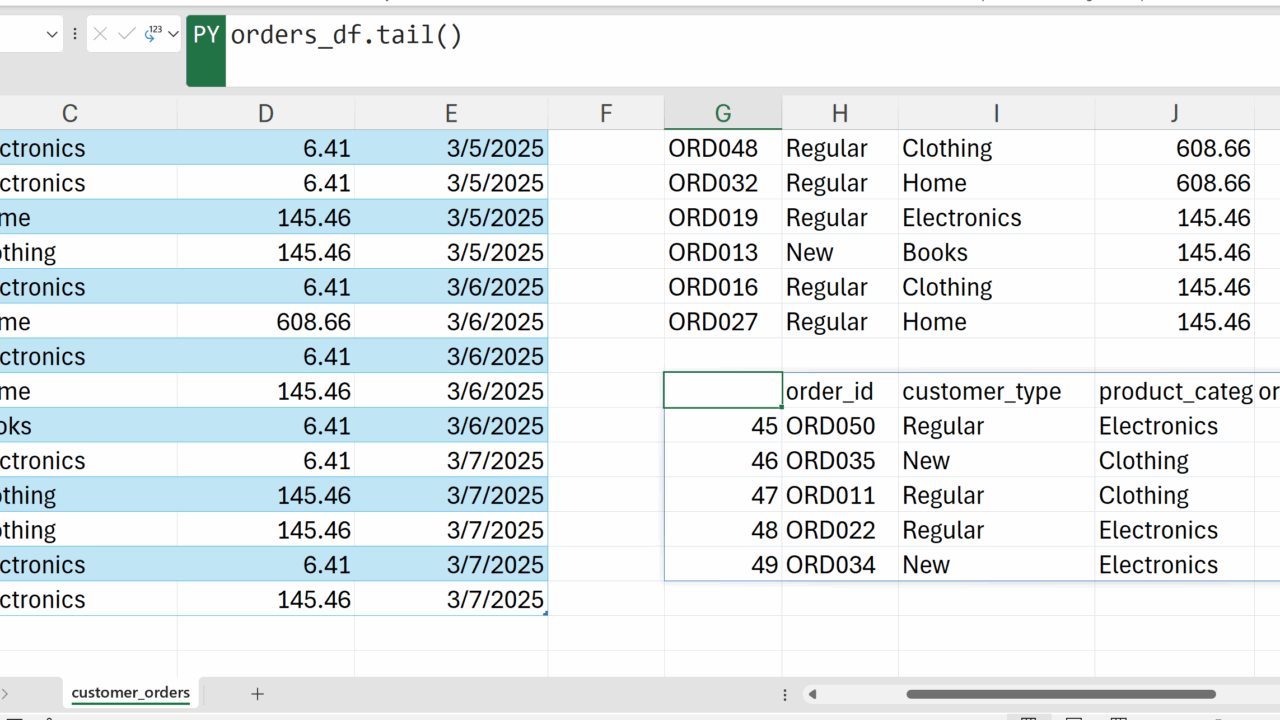
Task: Select the cell containing ORD050
Action: click(830, 426)
